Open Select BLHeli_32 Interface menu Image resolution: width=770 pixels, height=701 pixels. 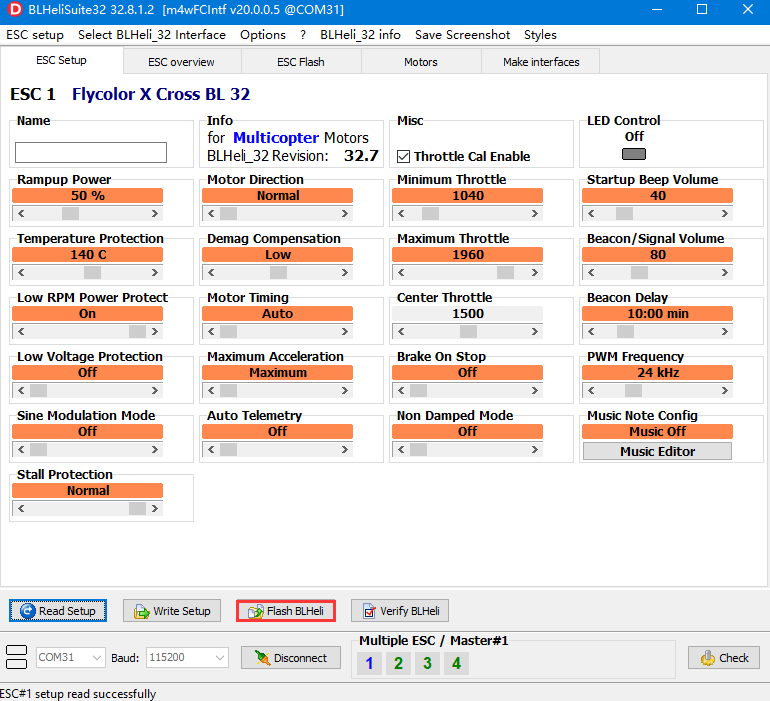[x=152, y=35]
